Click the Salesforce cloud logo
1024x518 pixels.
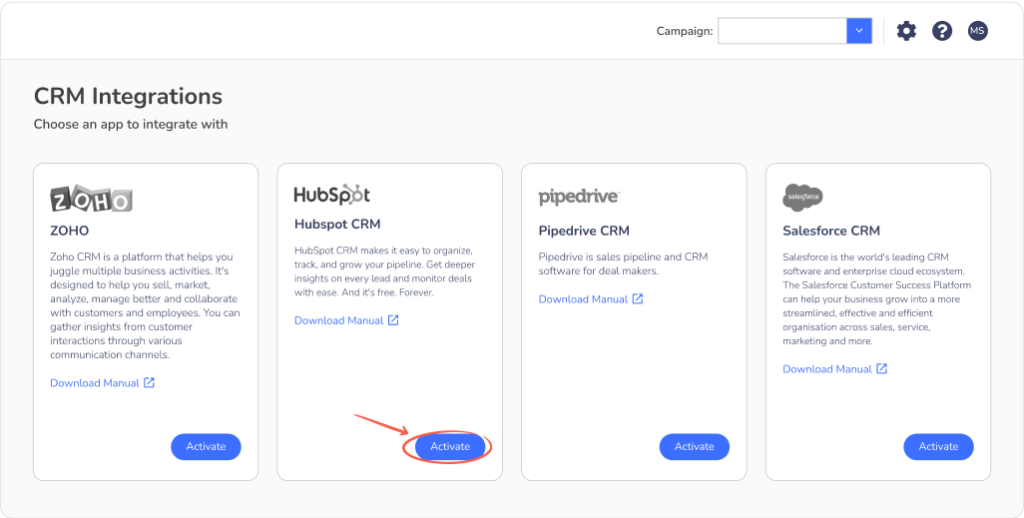(x=803, y=197)
